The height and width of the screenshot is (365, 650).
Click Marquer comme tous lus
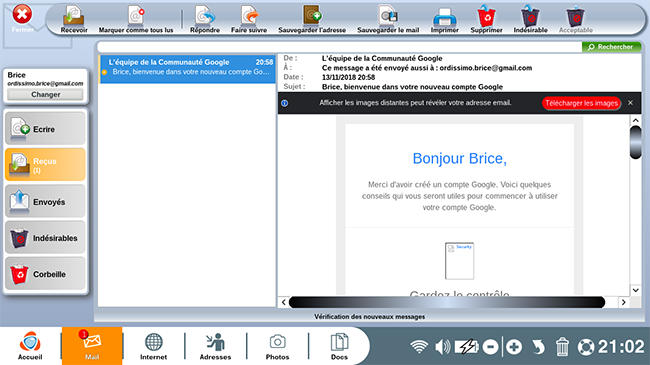tap(136, 16)
